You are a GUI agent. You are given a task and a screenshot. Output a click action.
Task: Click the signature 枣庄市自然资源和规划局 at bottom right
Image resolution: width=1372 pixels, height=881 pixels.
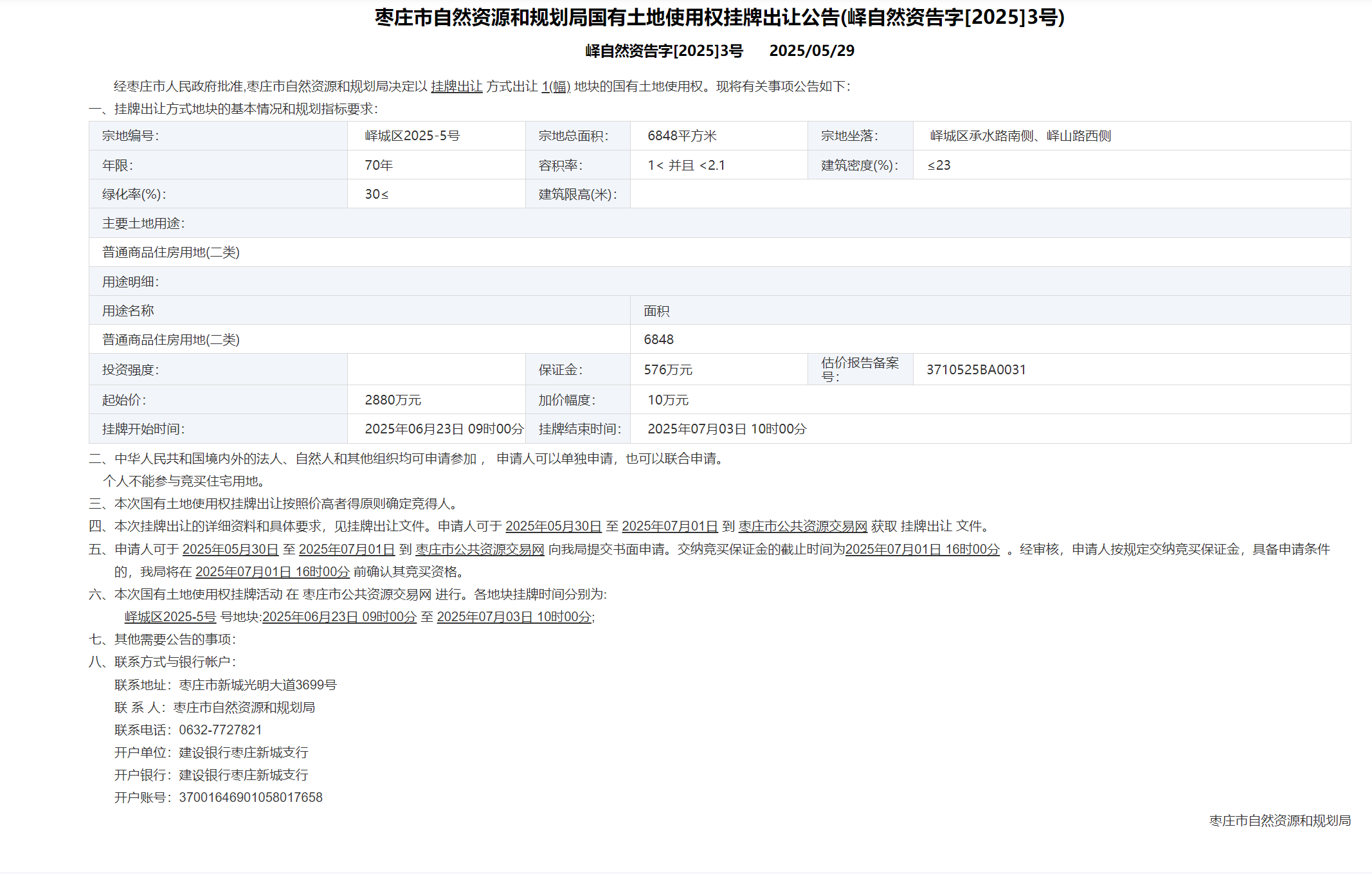click(1280, 821)
